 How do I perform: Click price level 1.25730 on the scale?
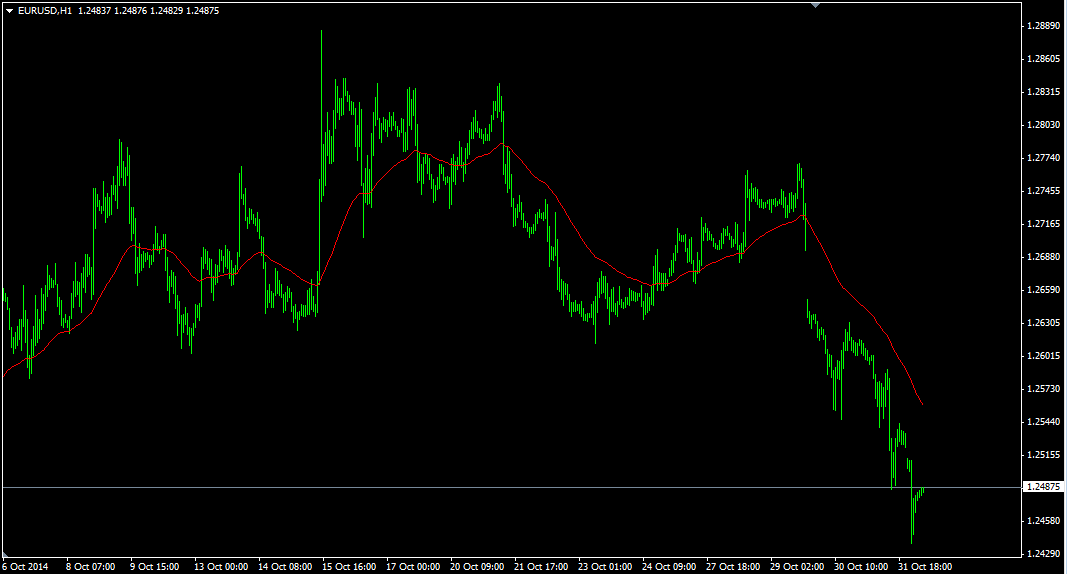[1043, 389]
